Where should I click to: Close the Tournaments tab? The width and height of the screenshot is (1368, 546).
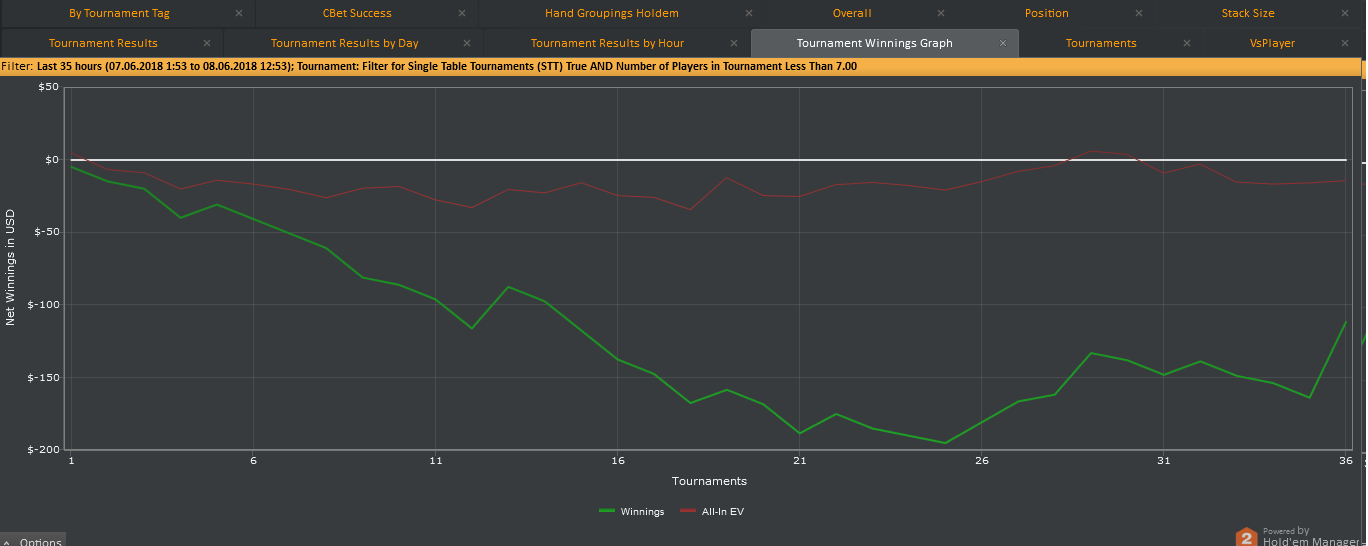pyautogui.click(x=1187, y=44)
